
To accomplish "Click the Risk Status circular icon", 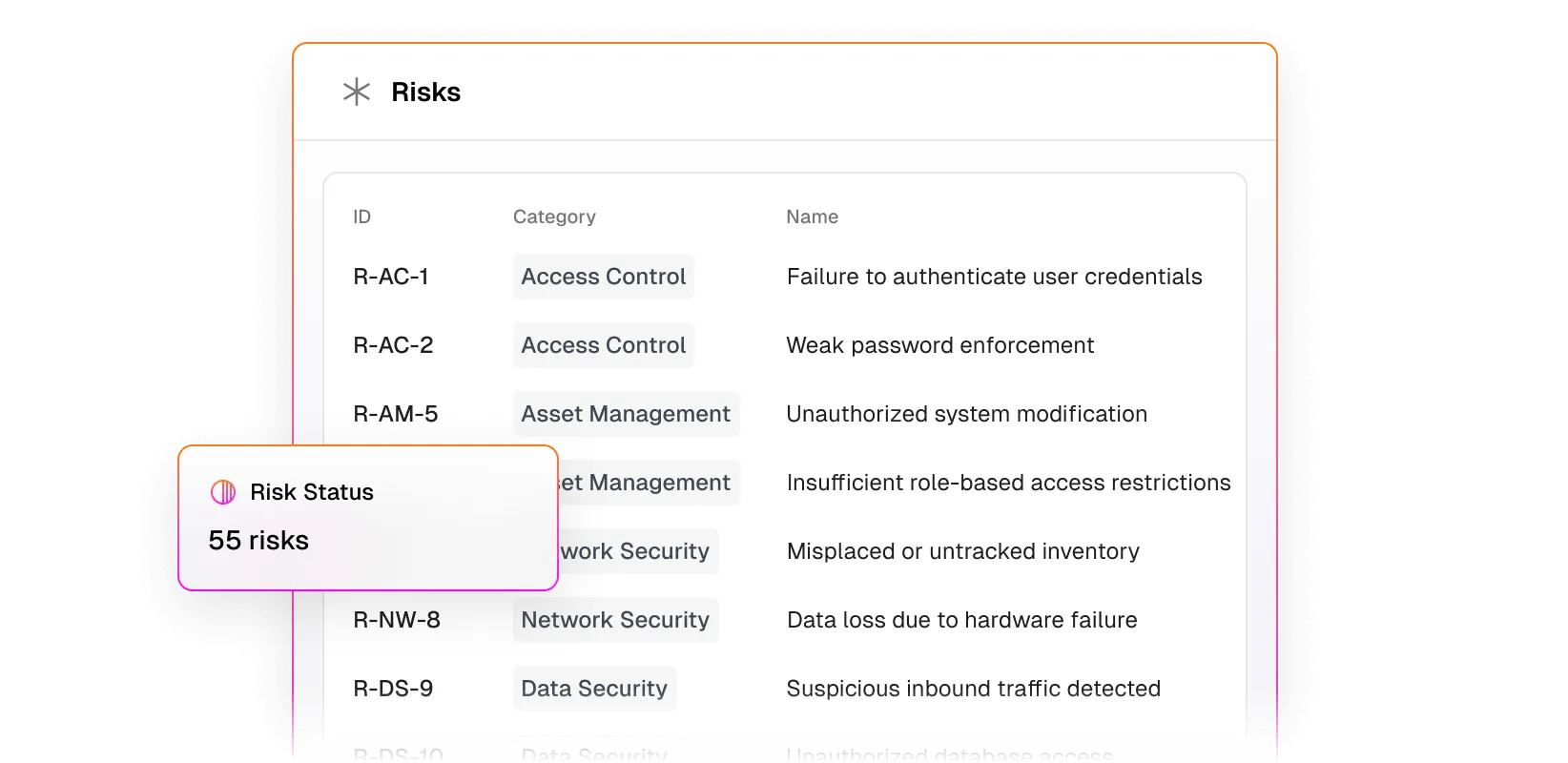I will click(x=223, y=492).
